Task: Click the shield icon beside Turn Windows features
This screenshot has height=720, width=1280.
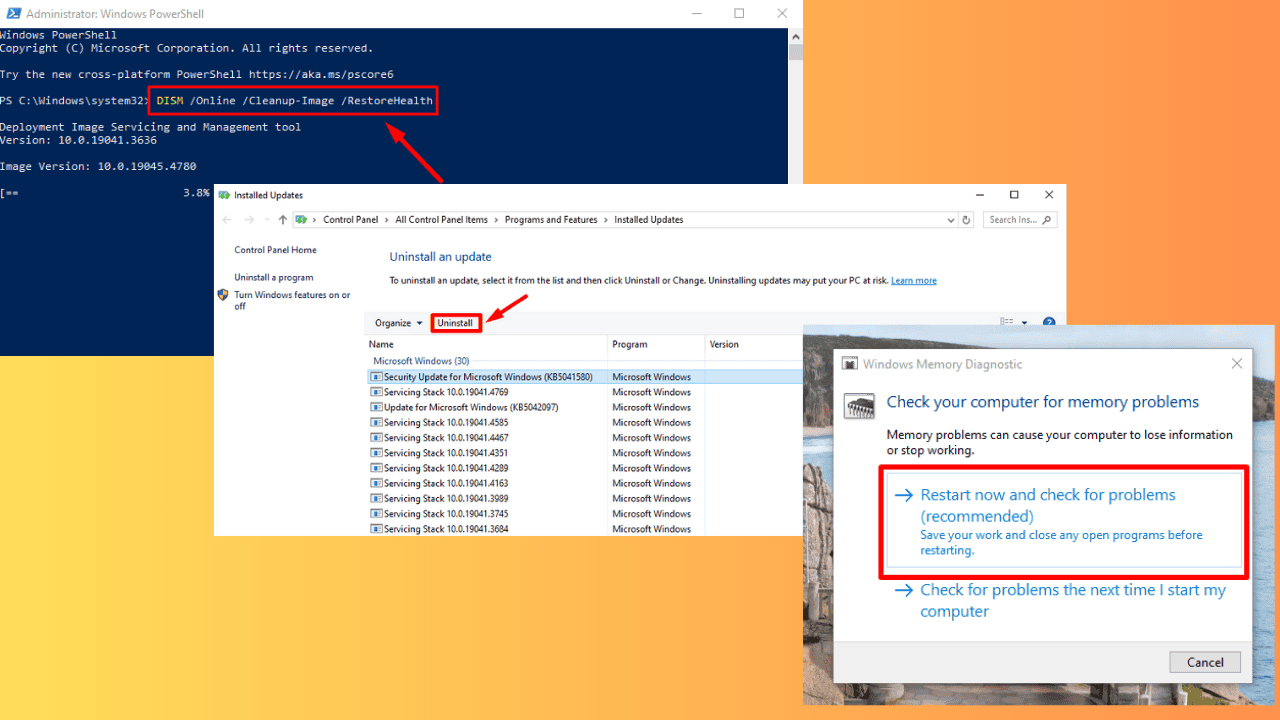Action: pyautogui.click(x=223, y=295)
